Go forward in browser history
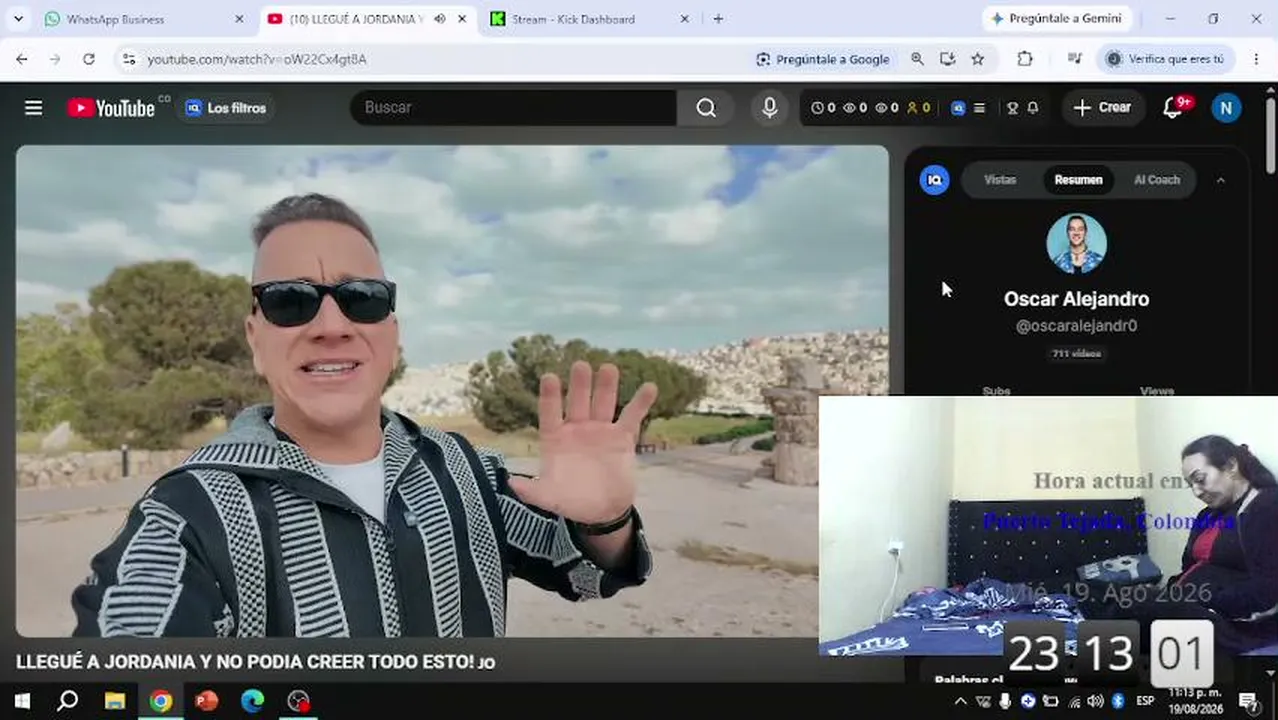The image size is (1278, 720). pos(55,59)
